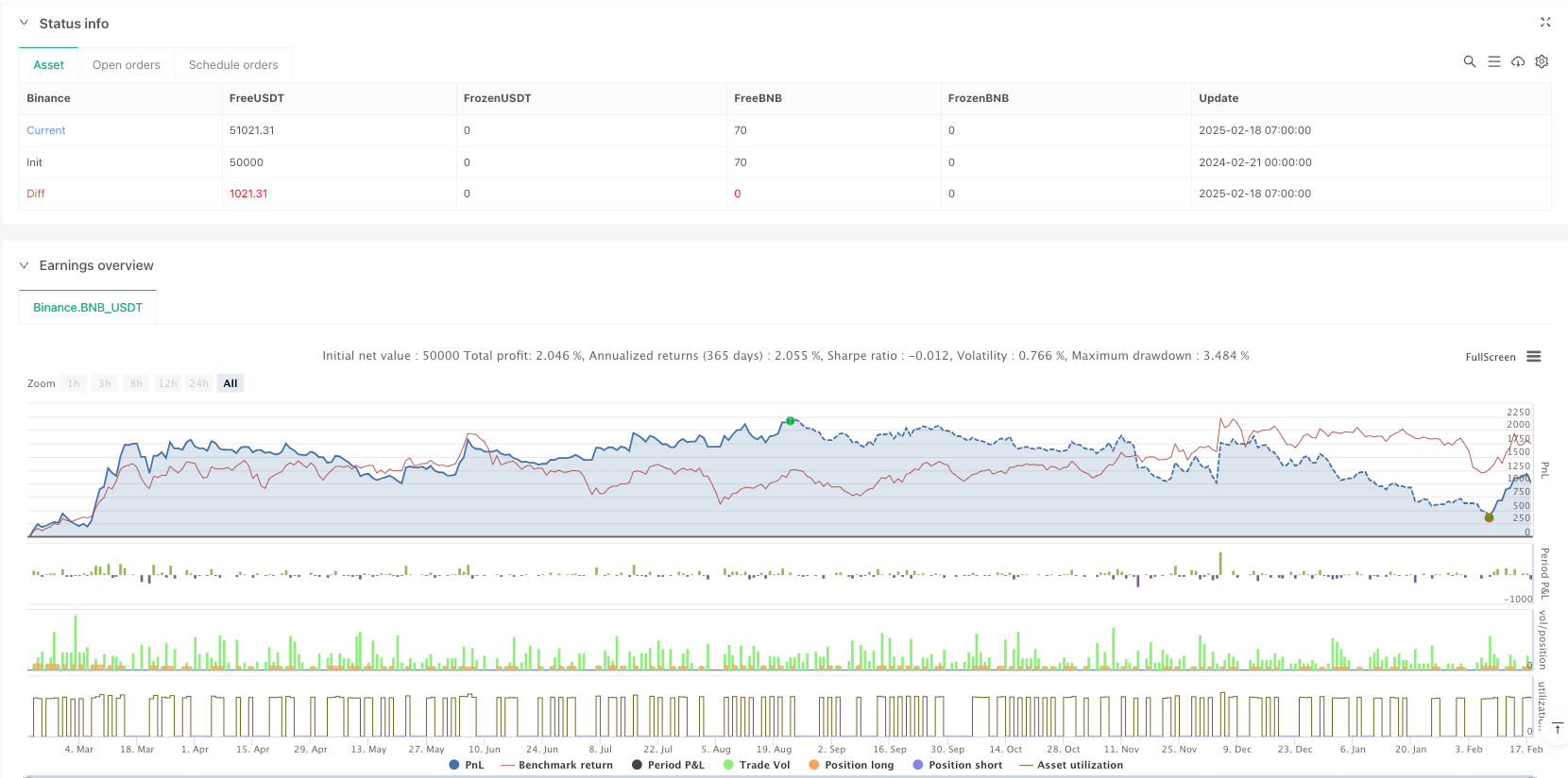Image resolution: width=1568 pixels, height=778 pixels.
Task: Open table settings gear icon
Action: click(x=1542, y=61)
